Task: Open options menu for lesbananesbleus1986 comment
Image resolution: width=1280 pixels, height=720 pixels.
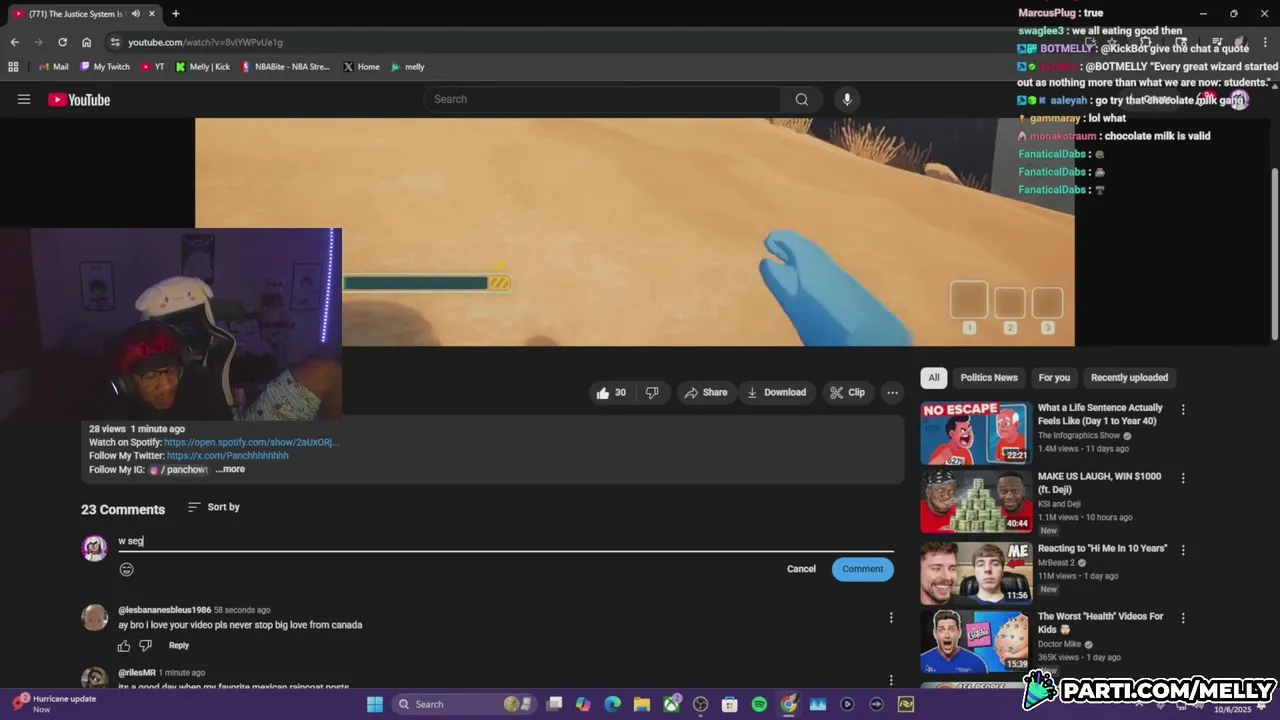Action: click(x=891, y=618)
